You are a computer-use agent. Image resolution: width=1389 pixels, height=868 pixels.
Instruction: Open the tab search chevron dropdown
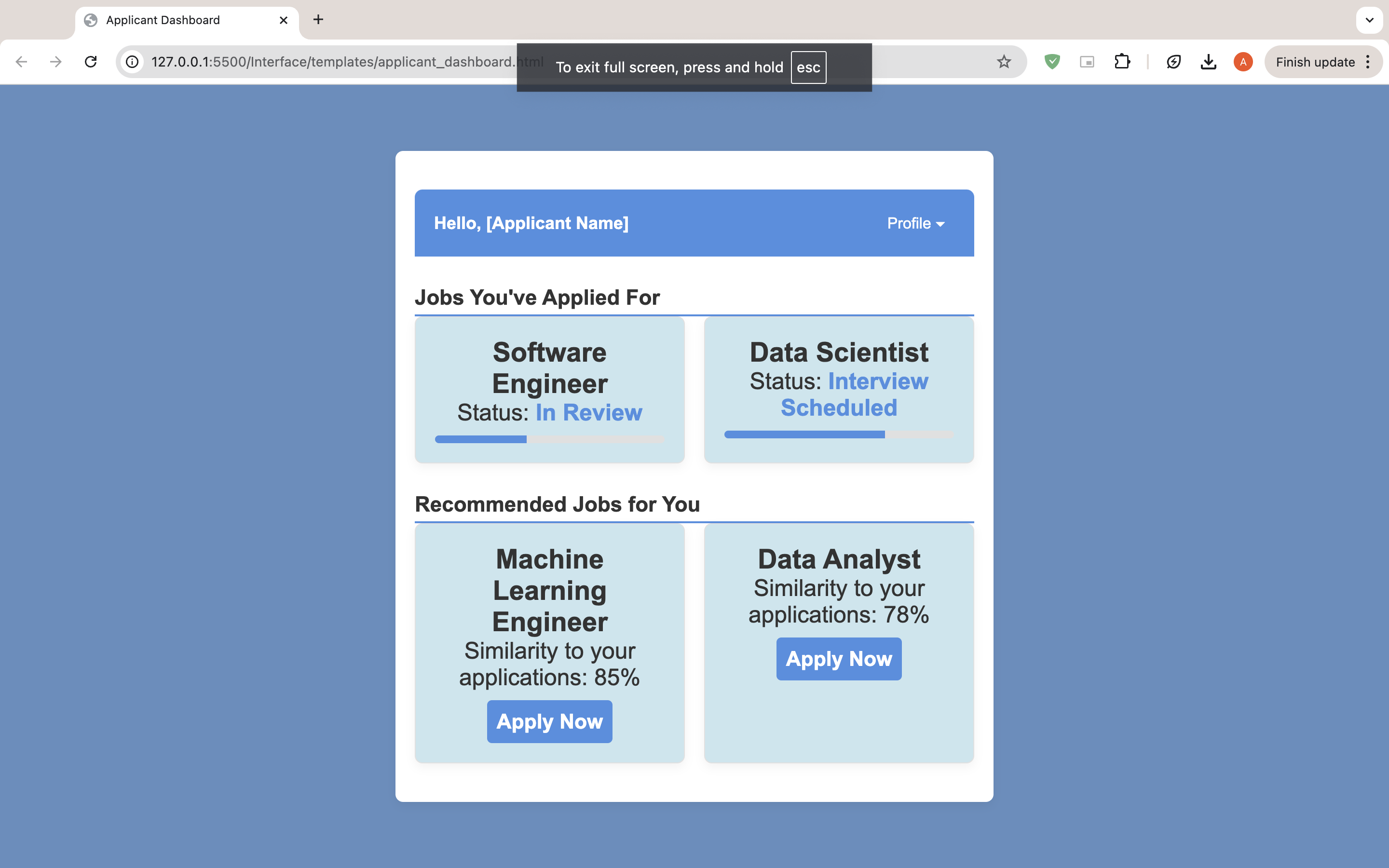(1369, 20)
